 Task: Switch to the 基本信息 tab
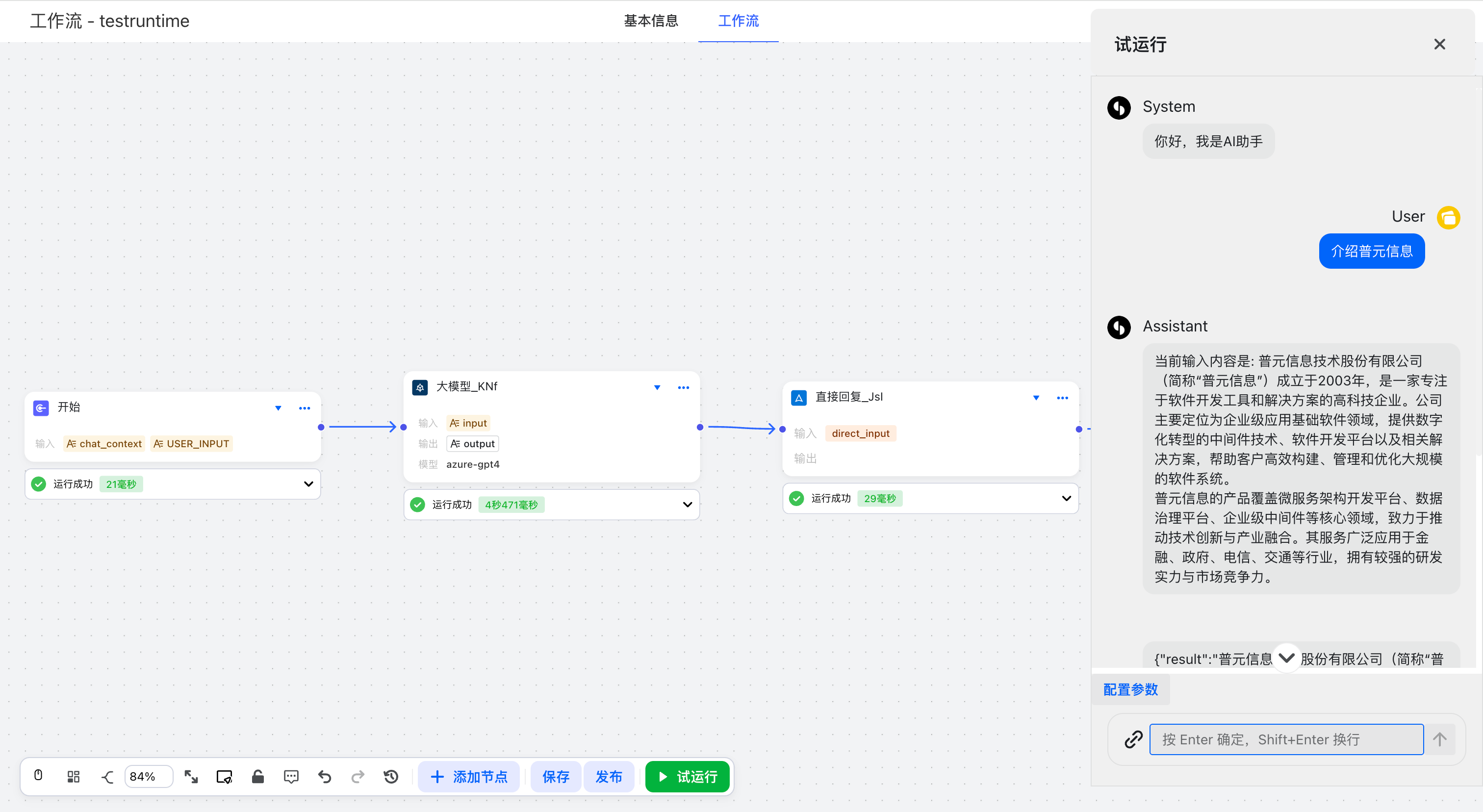(x=651, y=21)
